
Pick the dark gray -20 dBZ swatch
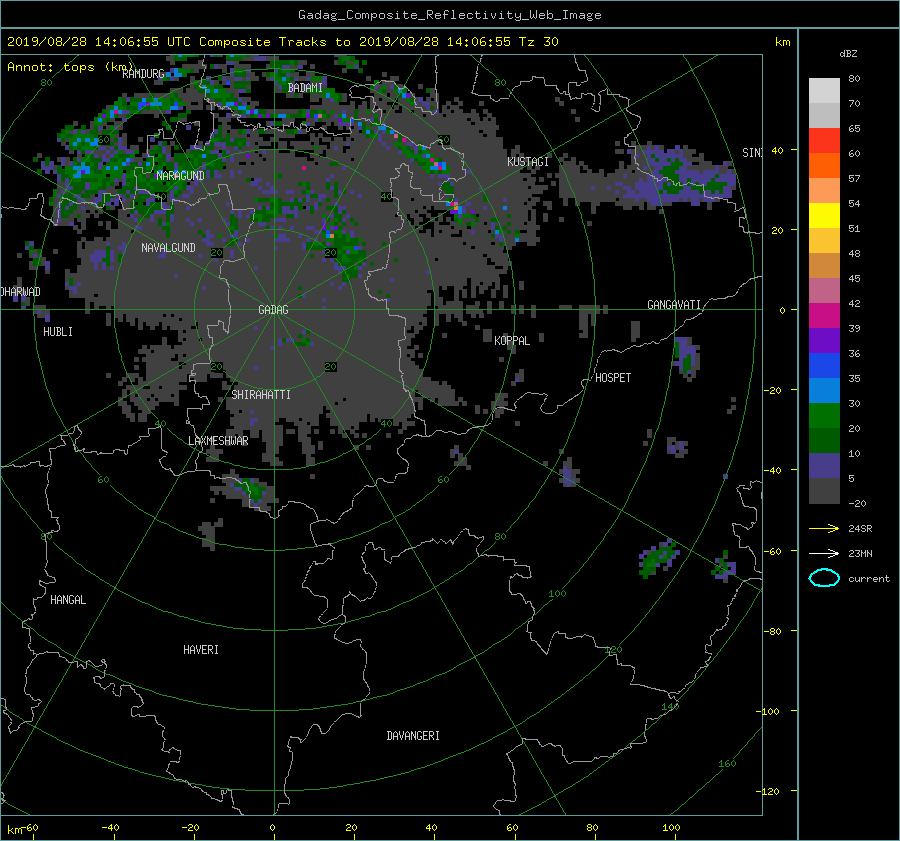coord(824,490)
